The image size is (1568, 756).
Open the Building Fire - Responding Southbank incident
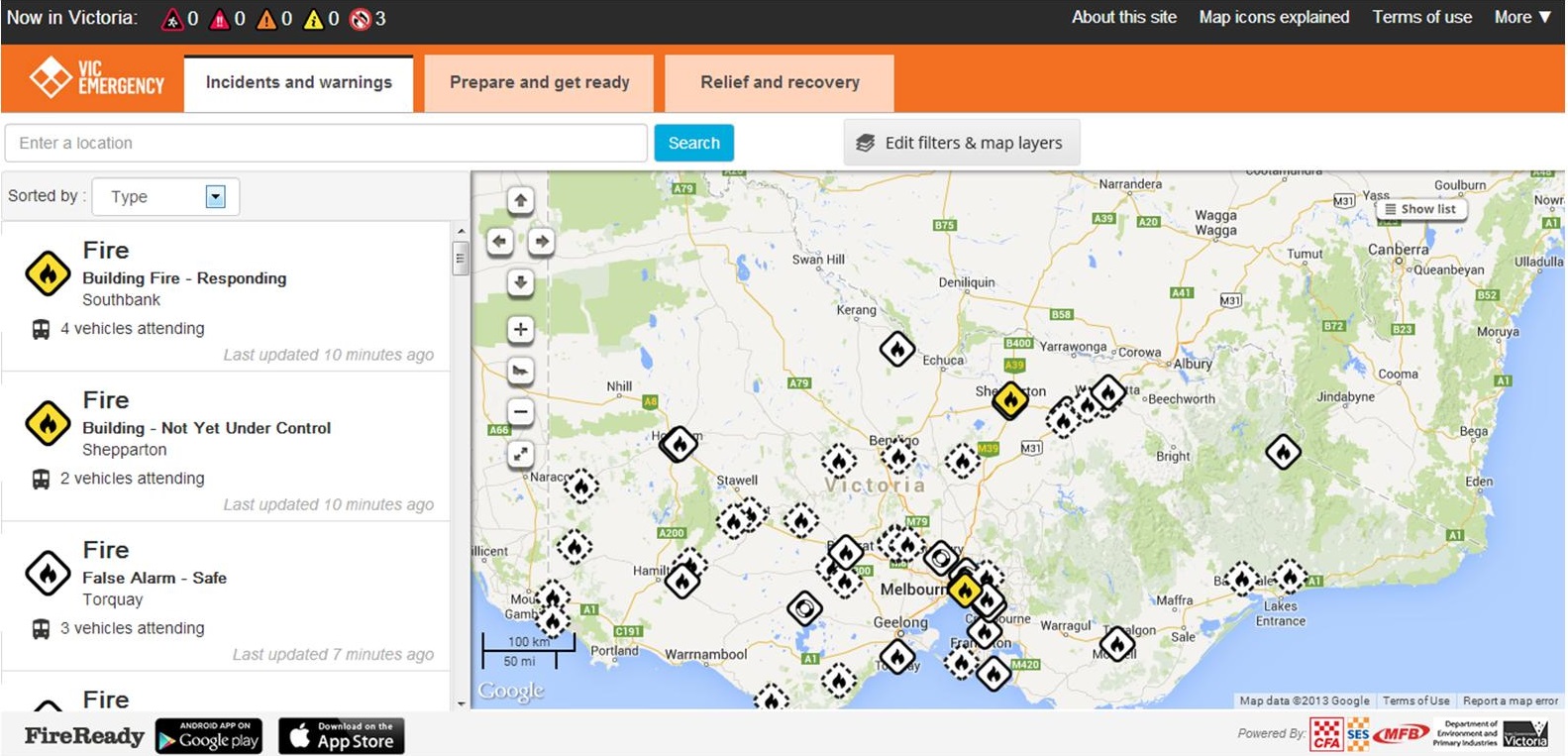point(226,297)
